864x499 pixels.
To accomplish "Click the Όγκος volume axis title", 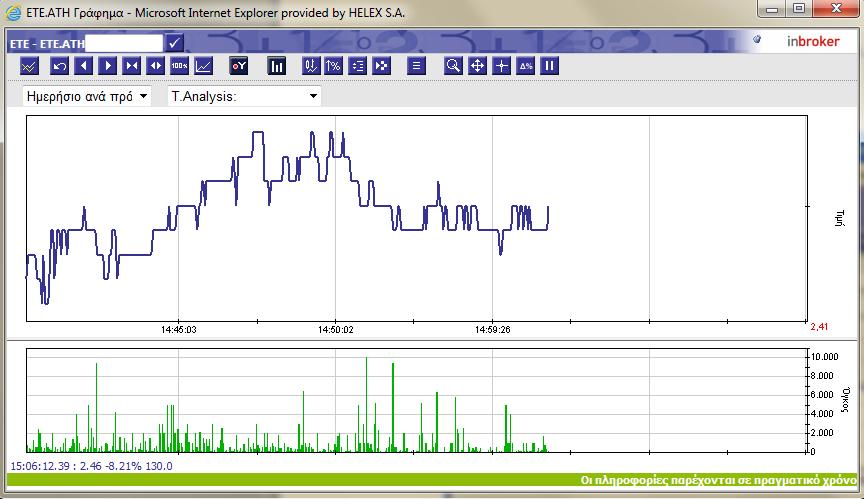I will [845, 400].
